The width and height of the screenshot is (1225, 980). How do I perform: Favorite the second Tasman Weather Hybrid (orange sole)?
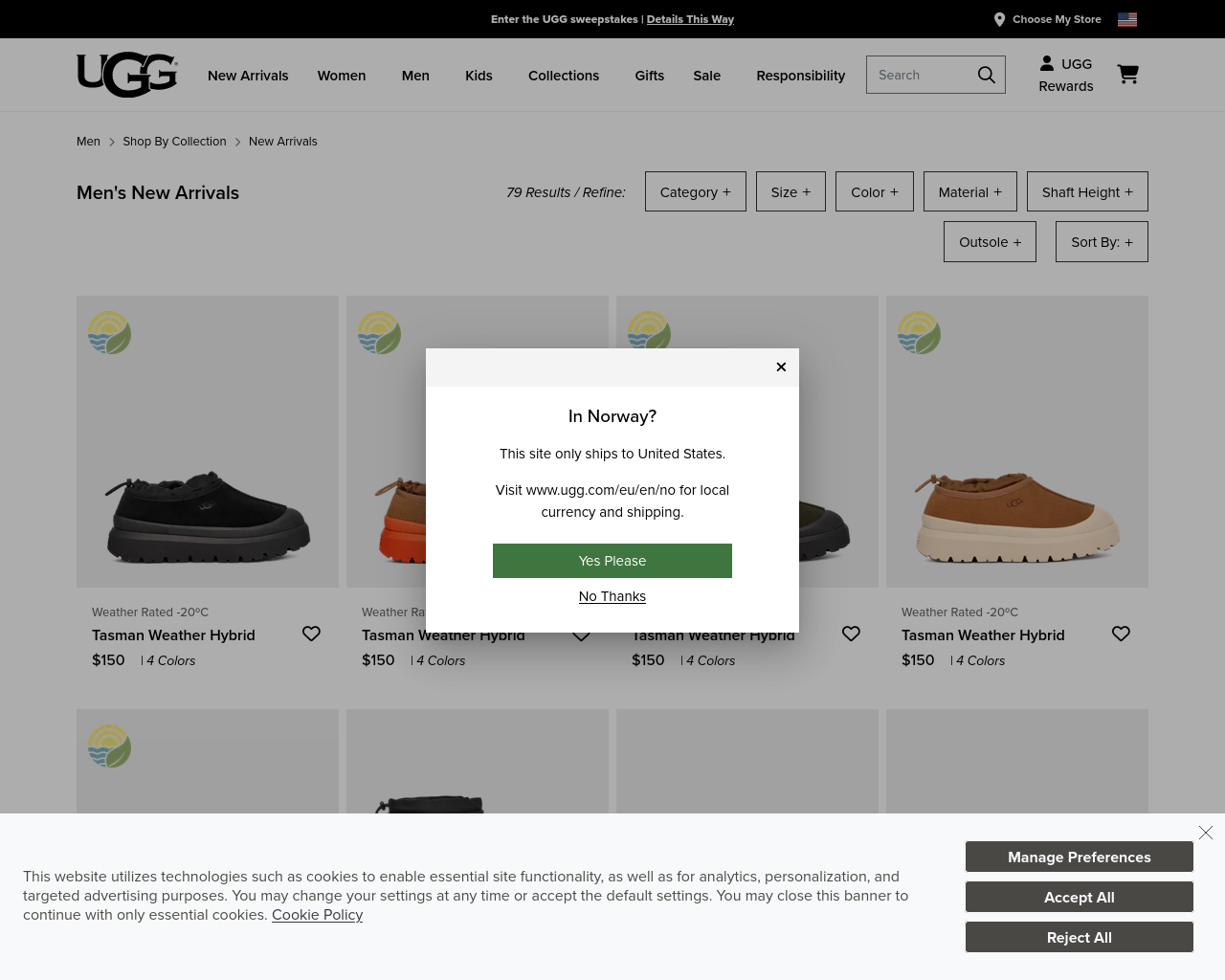coord(581,635)
